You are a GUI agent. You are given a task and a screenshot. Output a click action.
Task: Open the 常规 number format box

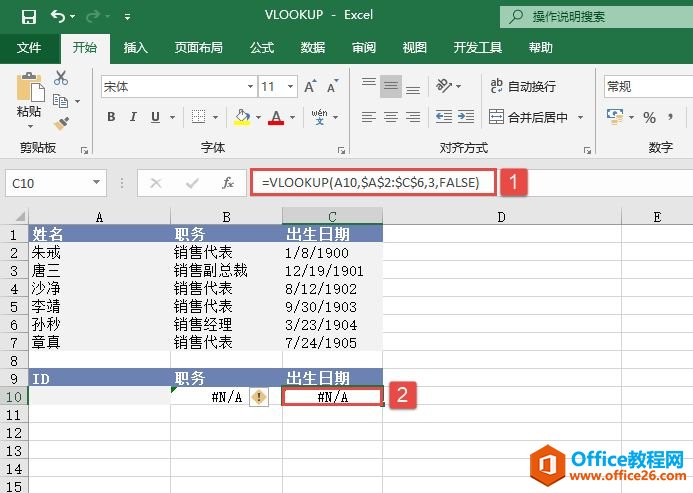(x=648, y=86)
